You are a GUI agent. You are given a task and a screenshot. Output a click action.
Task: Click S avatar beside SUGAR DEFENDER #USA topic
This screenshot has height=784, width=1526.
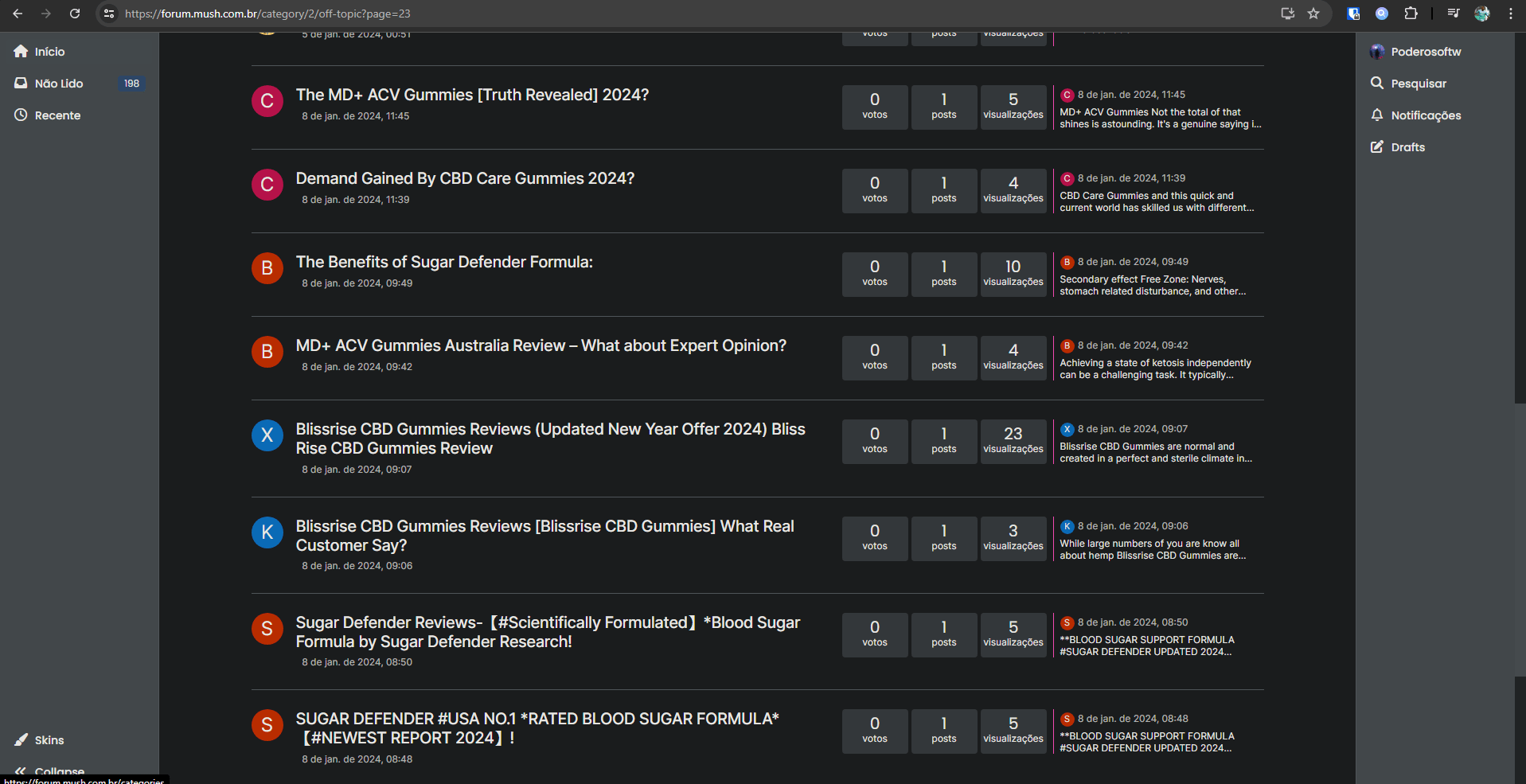click(267, 725)
